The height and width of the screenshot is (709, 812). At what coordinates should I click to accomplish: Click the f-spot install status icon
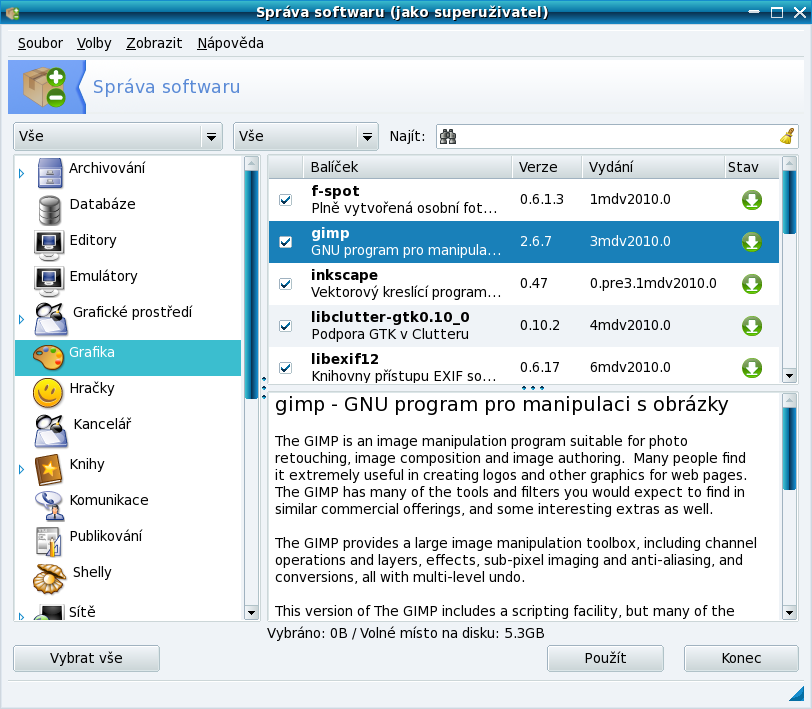tap(752, 200)
